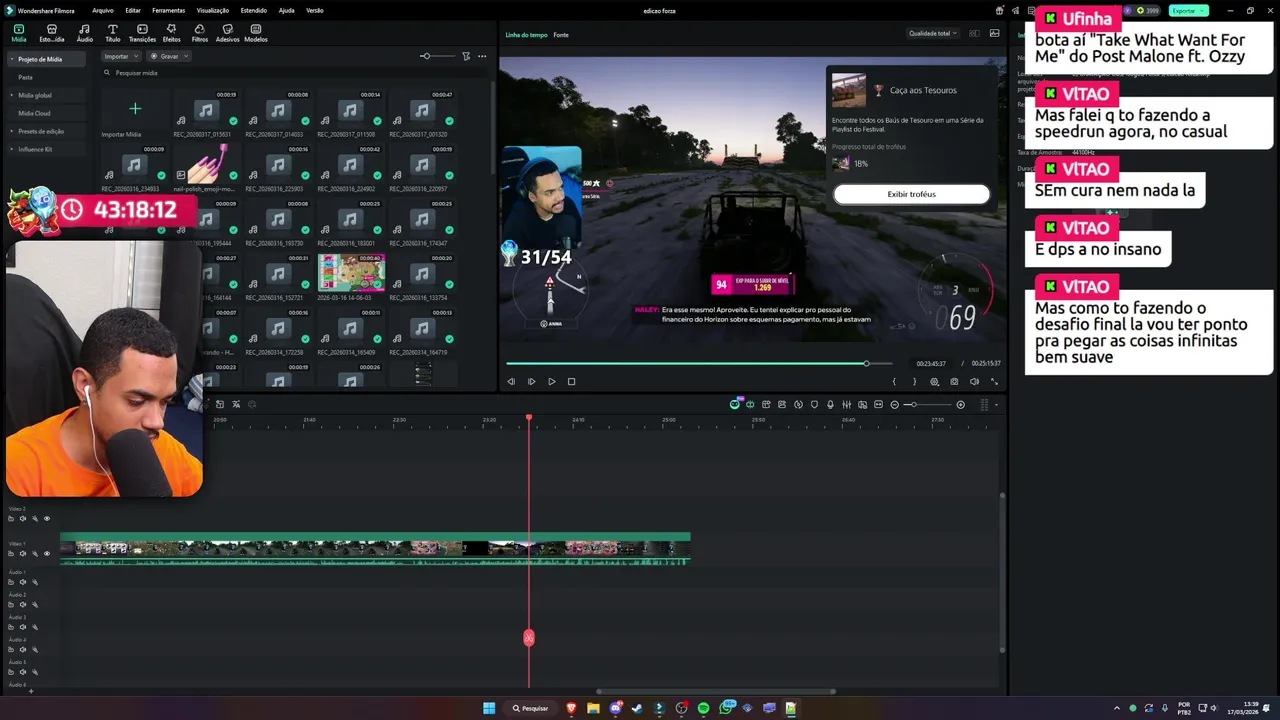Screen dimensions: 1280x720
Task: Open the Estoque de mídia (stock) panel
Action: [x=51, y=33]
